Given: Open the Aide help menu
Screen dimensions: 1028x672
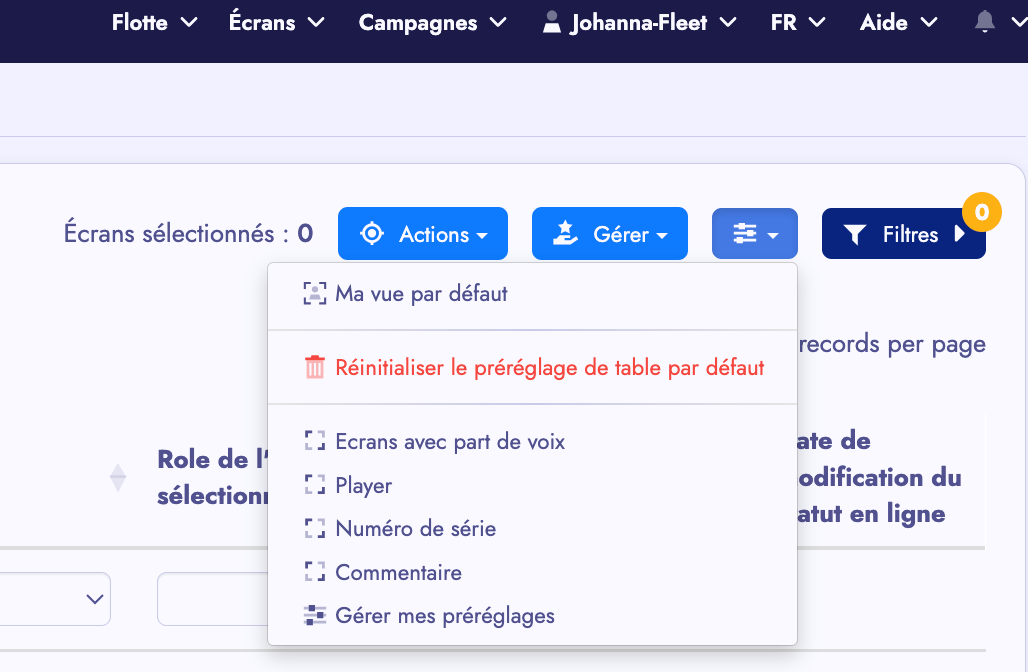Looking at the screenshot, I should click(x=899, y=22).
